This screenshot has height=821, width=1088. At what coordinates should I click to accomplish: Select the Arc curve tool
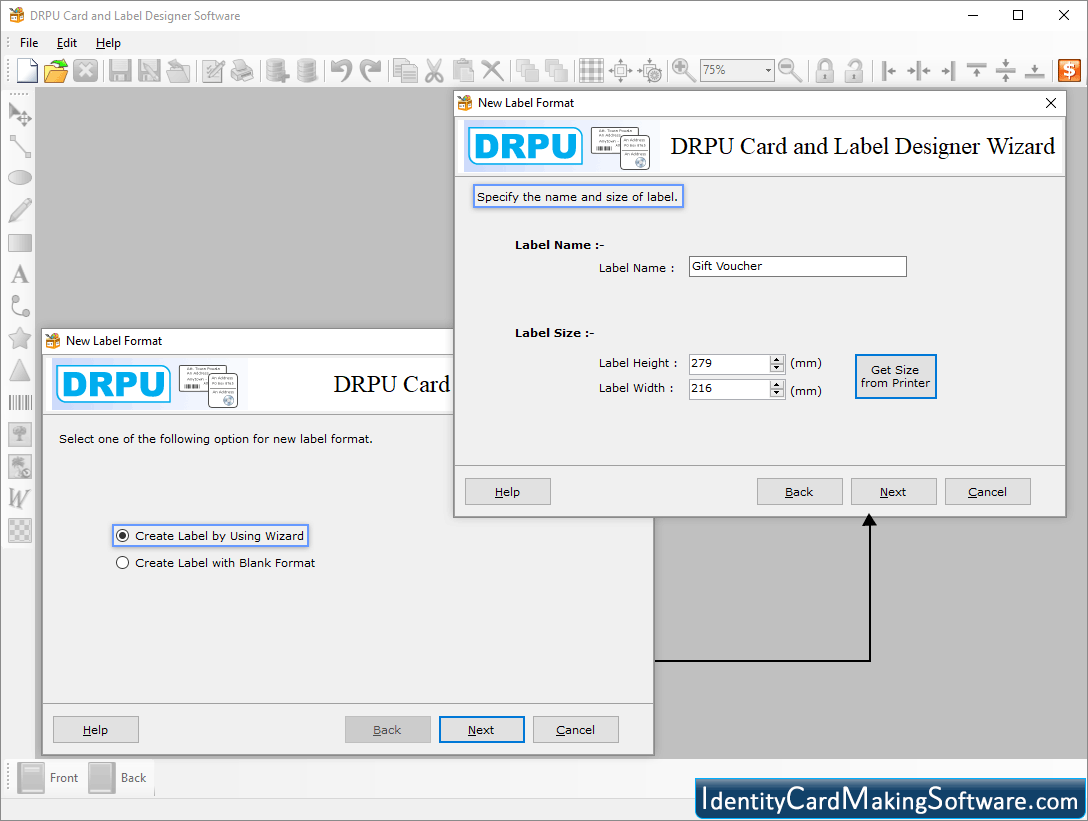coord(20,306)
